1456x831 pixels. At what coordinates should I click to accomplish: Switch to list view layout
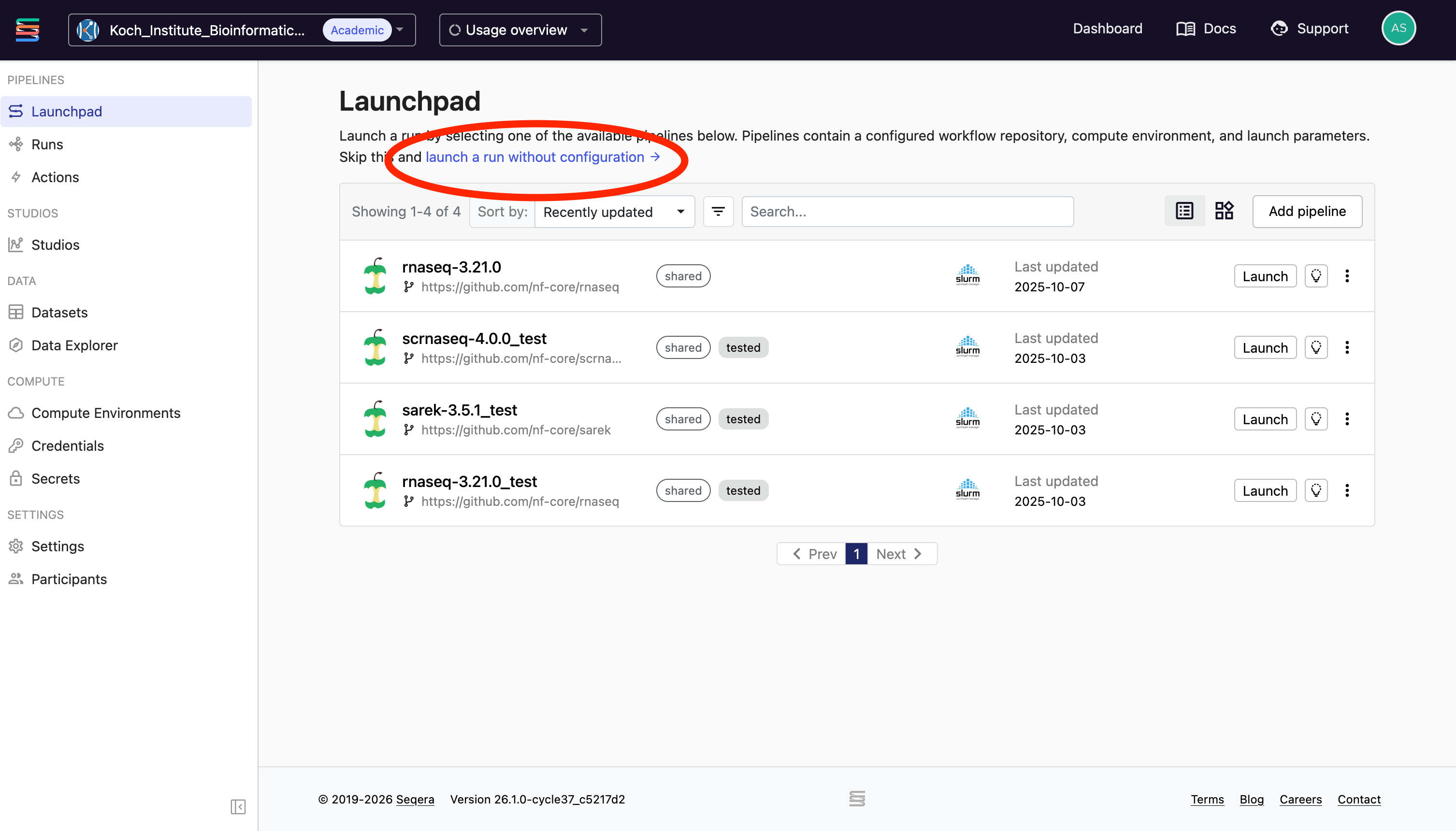tap(1184, 211)
